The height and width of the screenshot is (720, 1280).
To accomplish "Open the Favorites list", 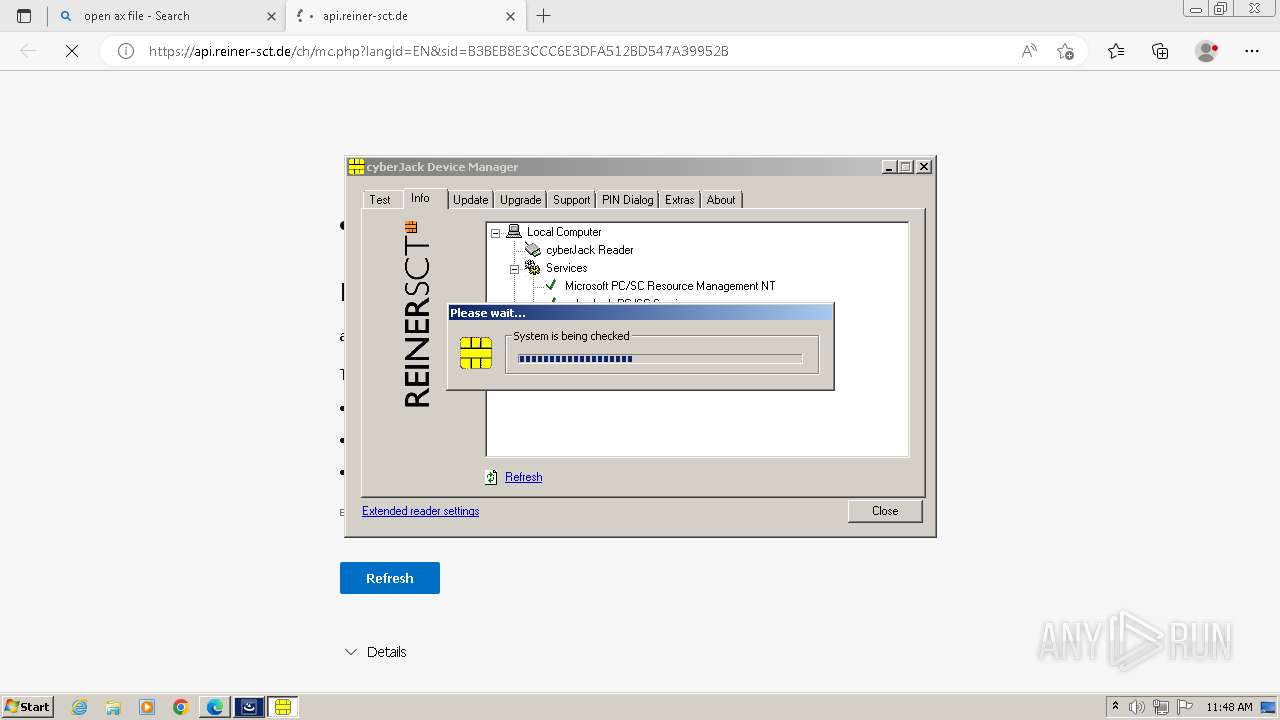I will click(1116, 51).
